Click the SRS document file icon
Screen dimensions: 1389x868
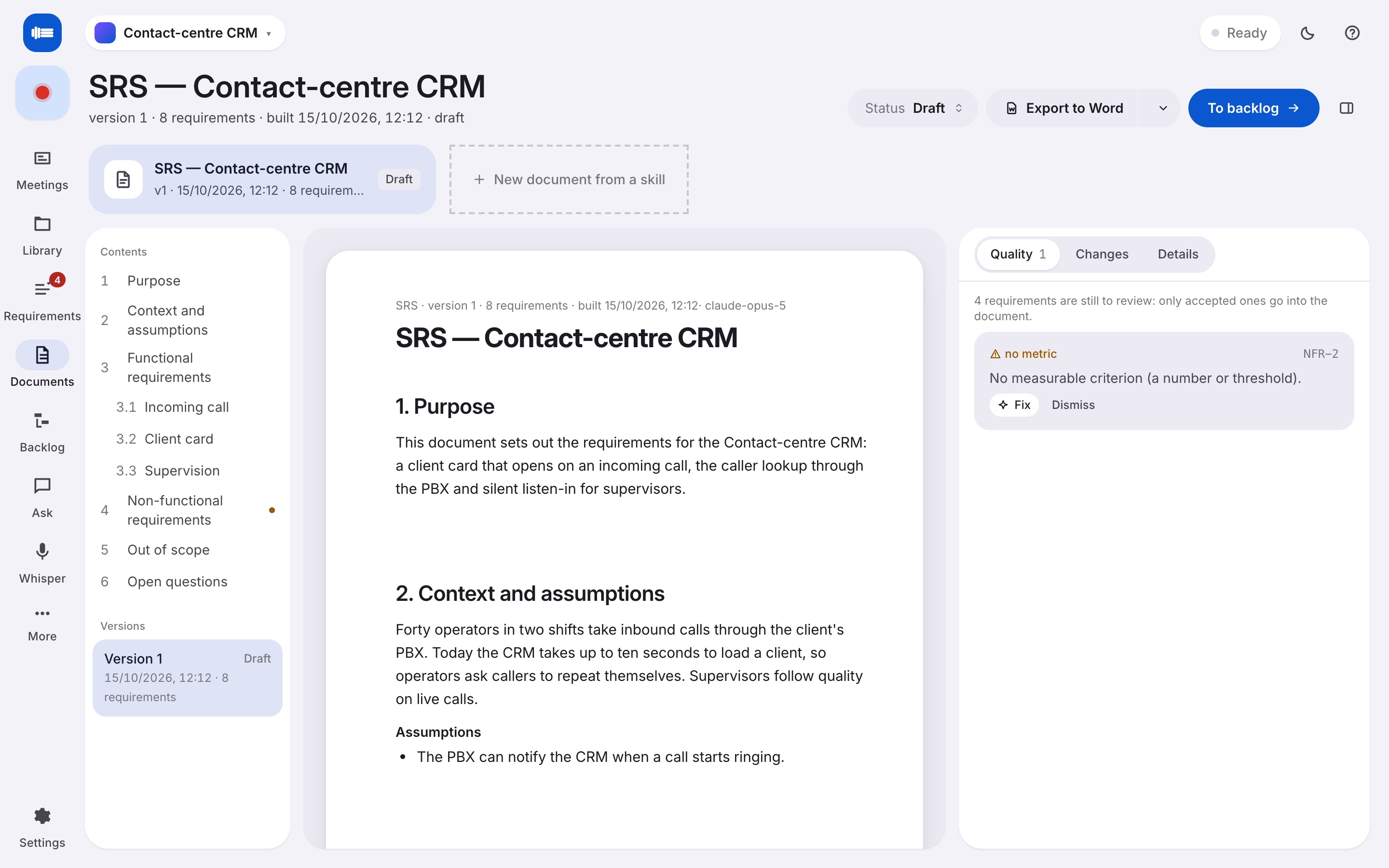tap(123, 179)
